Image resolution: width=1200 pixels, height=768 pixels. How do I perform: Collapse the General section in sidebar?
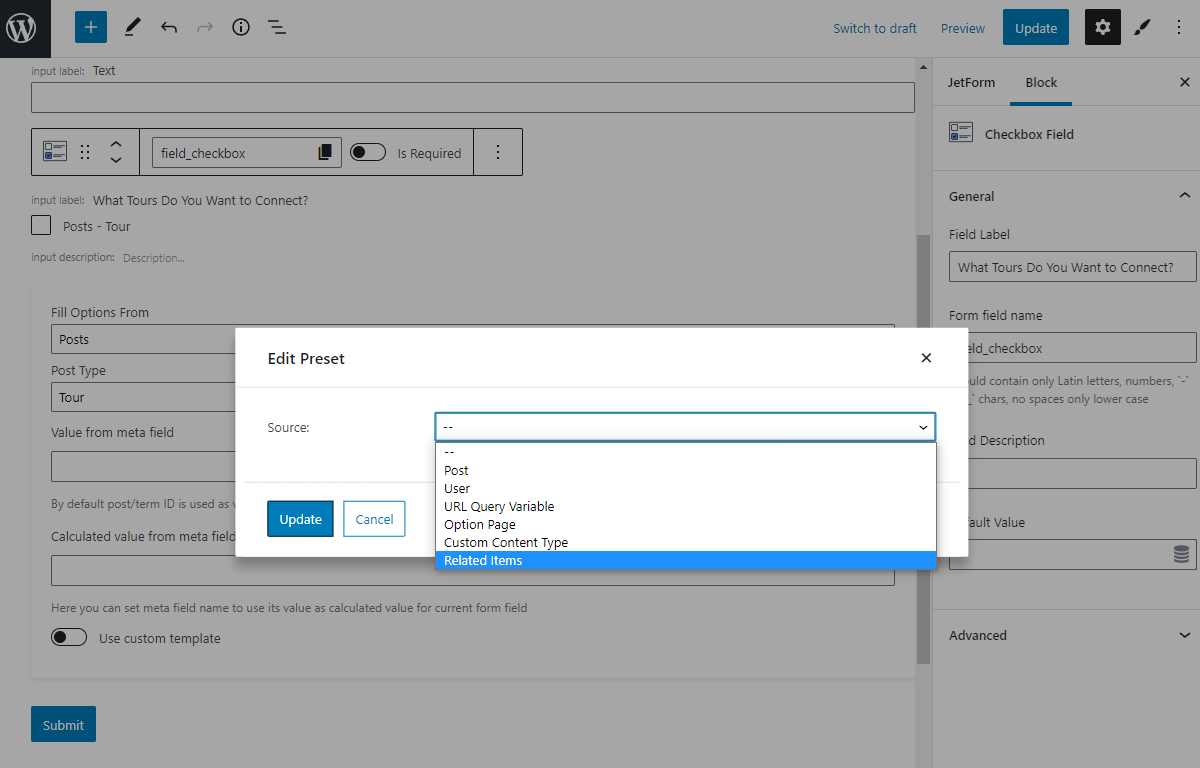pos(1184,196)
